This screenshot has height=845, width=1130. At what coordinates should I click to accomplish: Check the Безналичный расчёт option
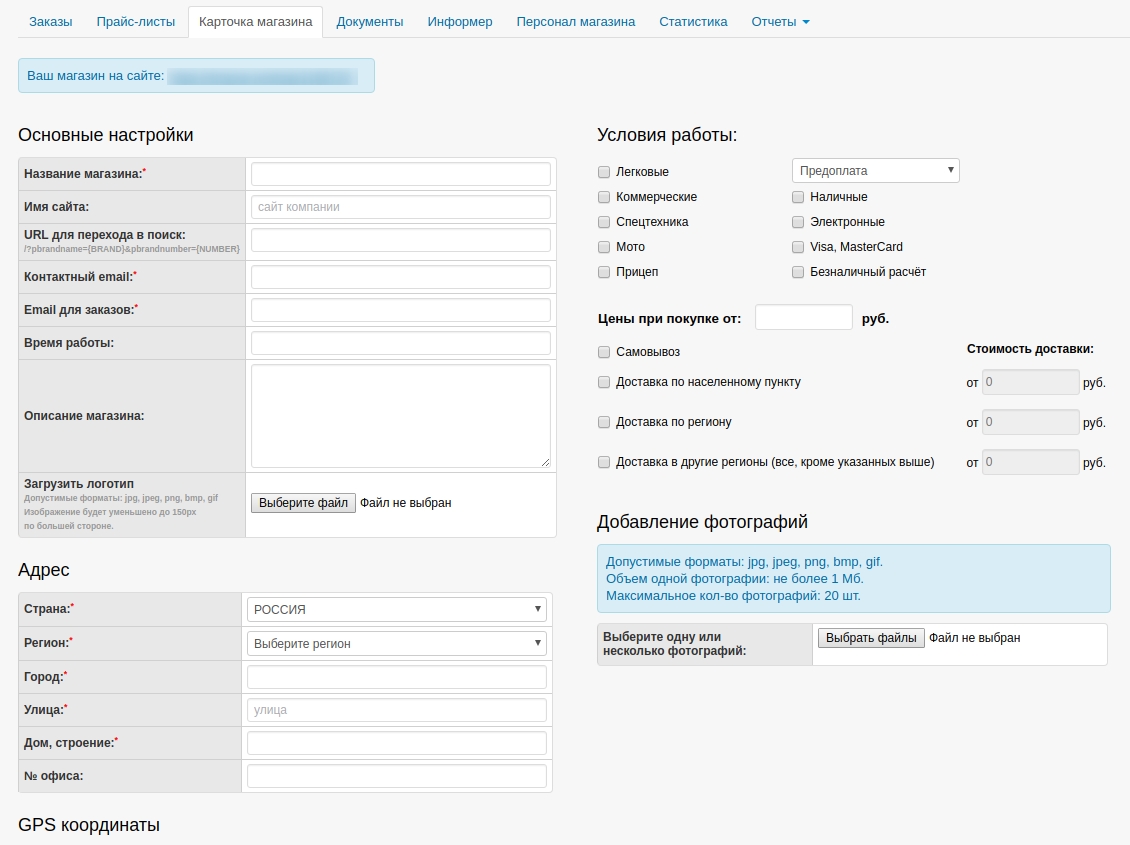(x=798, y=272)
